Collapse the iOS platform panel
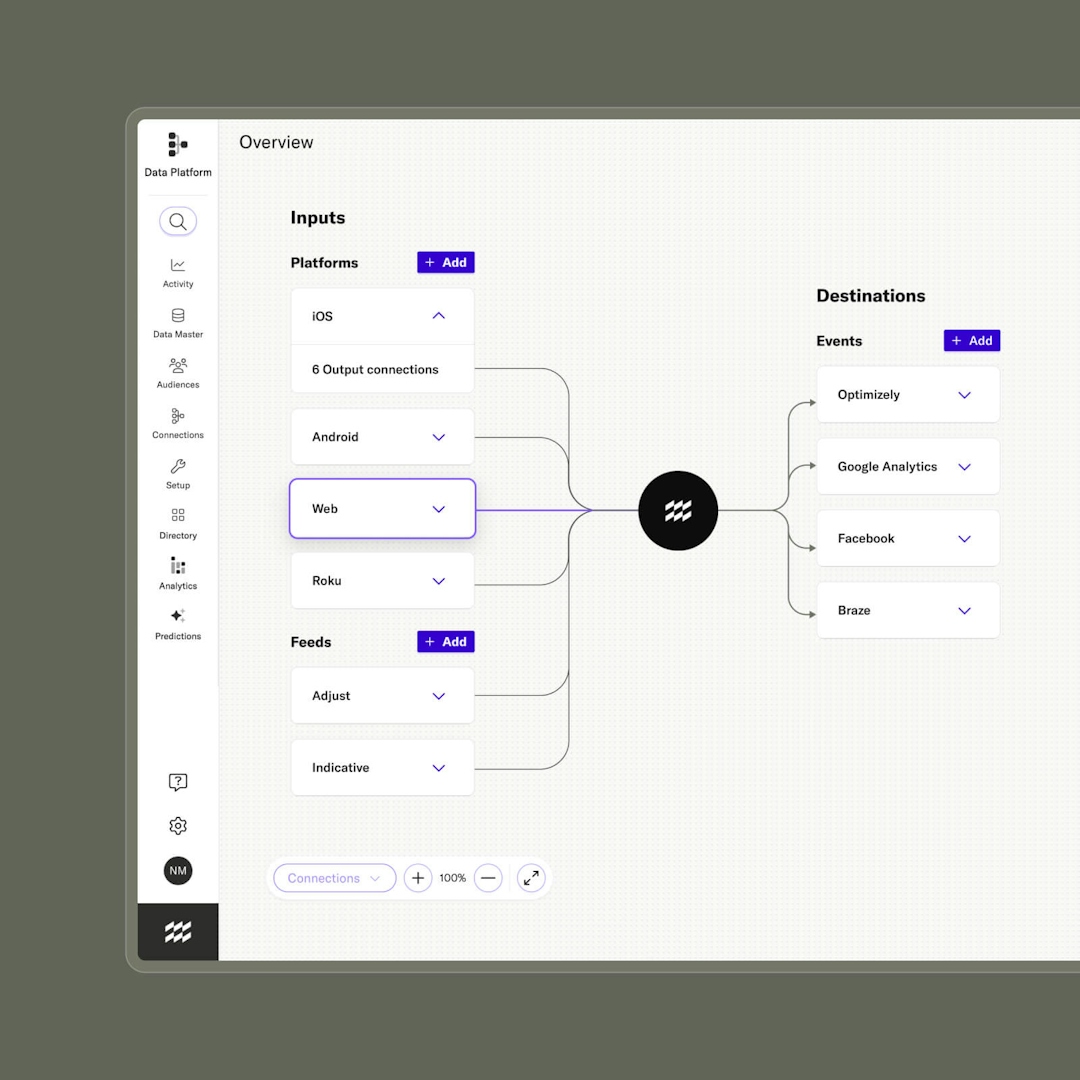Image resolution: width=1080 pixels, height=1080 pixels. (x=438, y=315)
